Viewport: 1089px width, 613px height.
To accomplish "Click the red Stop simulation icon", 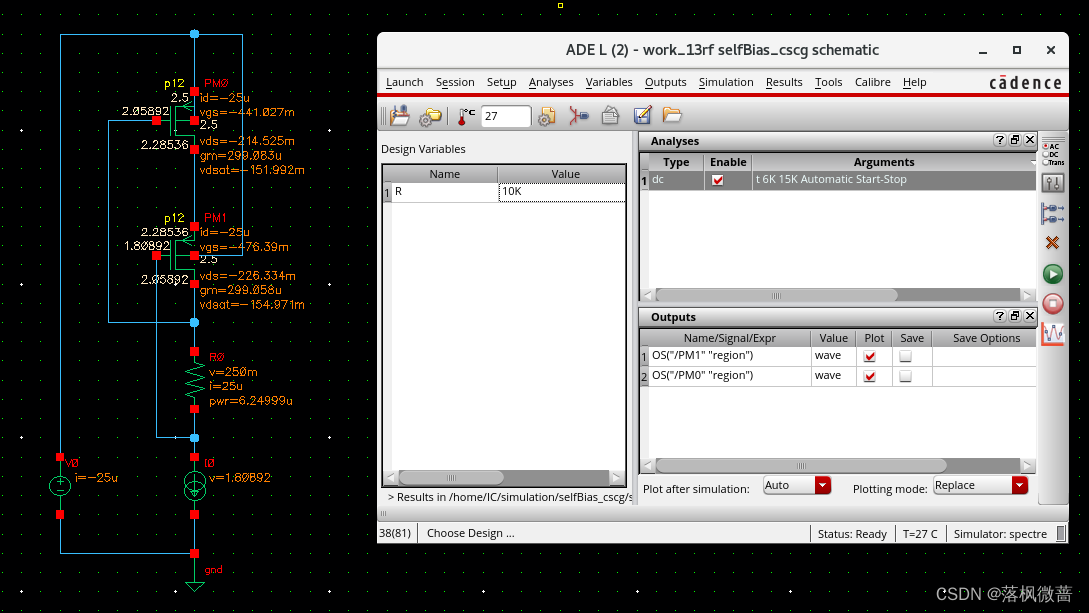I will click(1052, 303).
